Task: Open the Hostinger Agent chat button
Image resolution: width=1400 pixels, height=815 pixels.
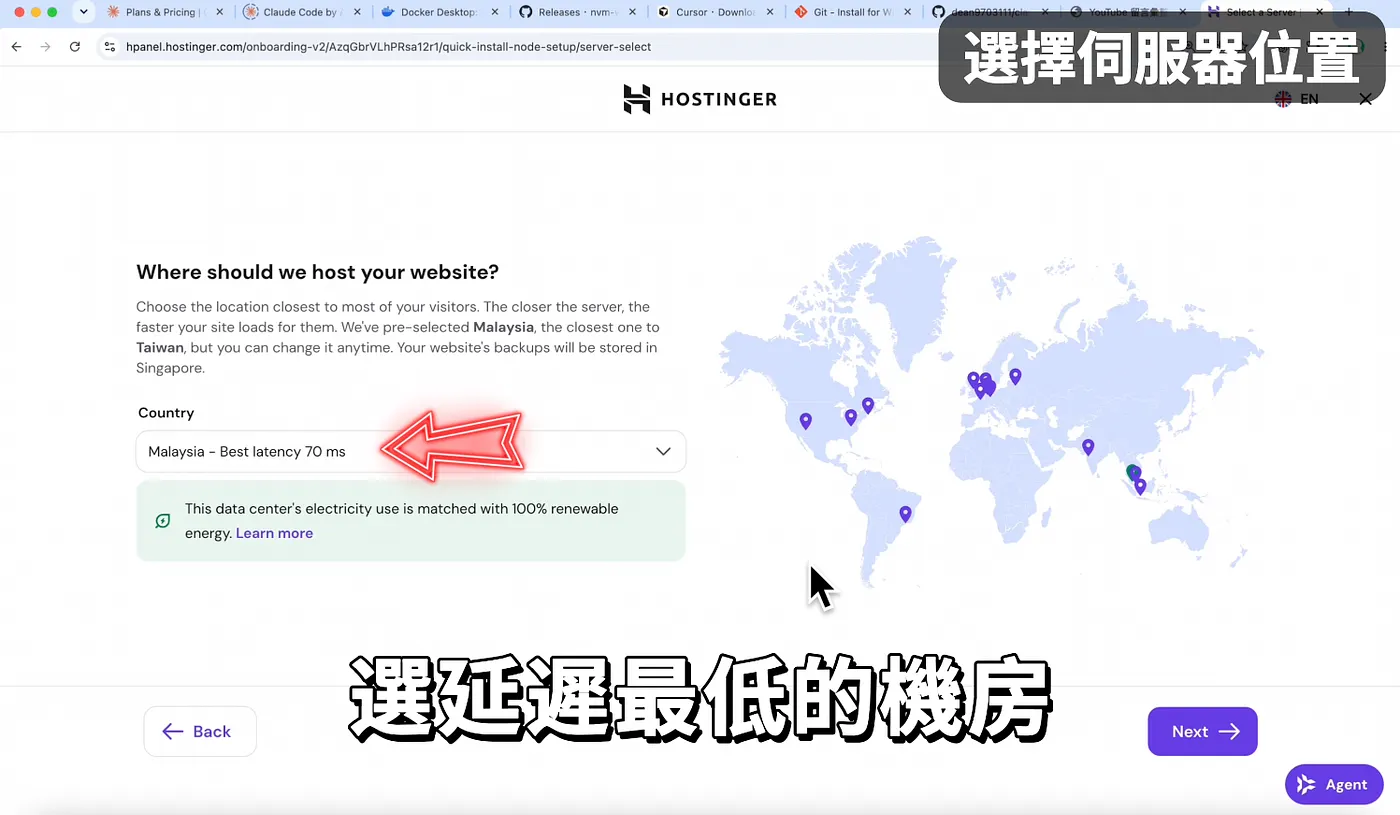Action: click(x=1334, y=785)
